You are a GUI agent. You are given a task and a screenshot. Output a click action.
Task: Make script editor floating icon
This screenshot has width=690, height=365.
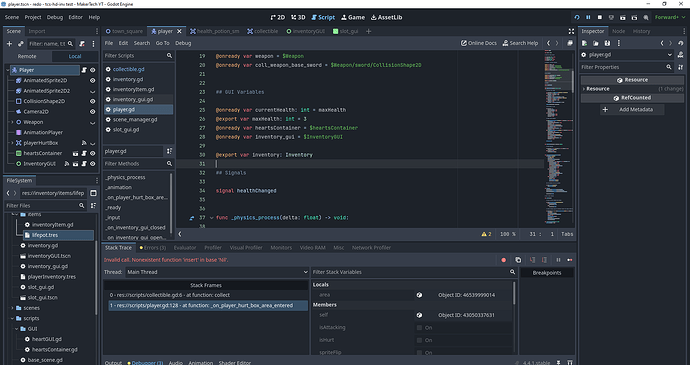click(570, 43)
